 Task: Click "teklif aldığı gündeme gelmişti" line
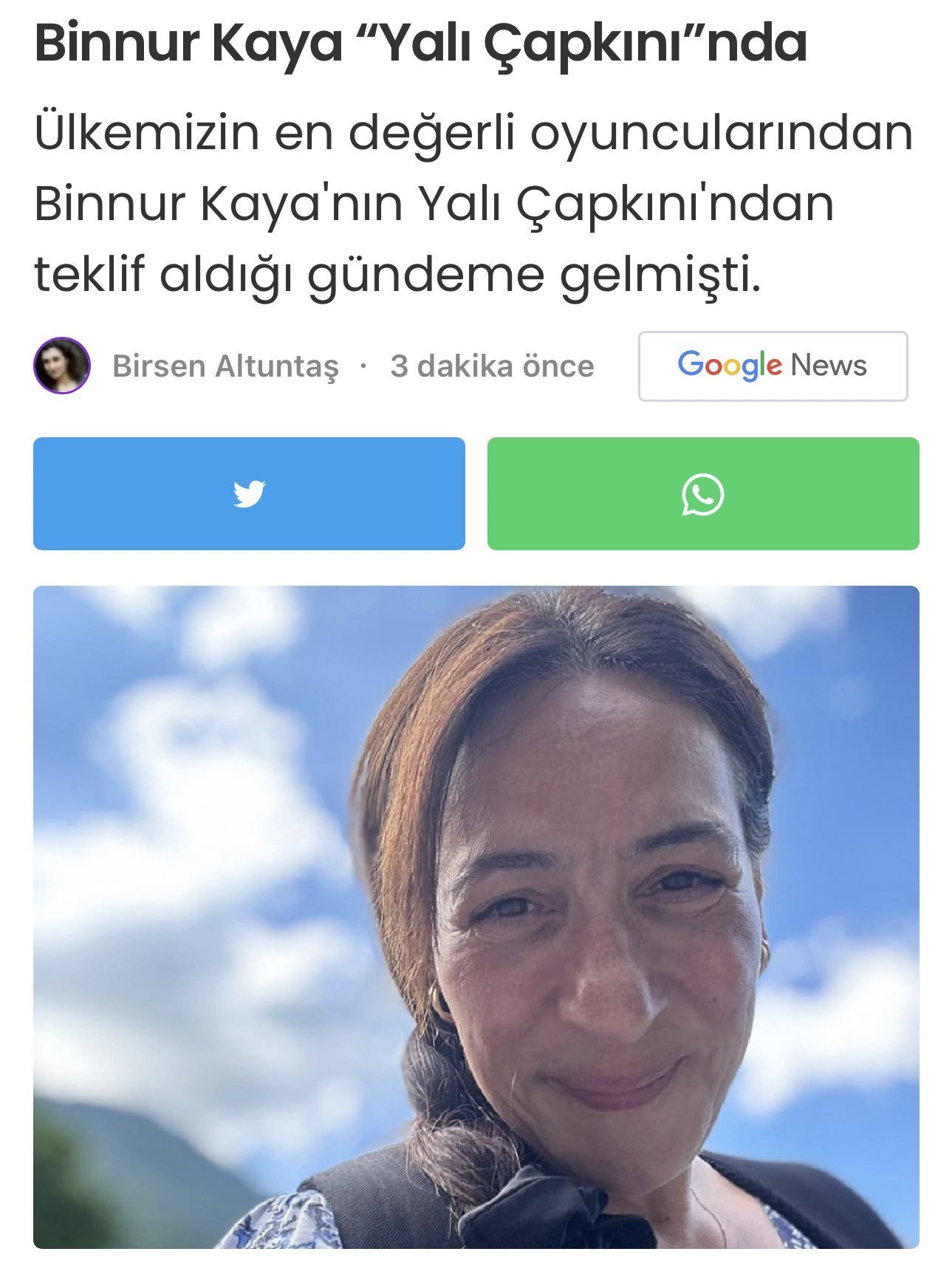tap(397, 276)
